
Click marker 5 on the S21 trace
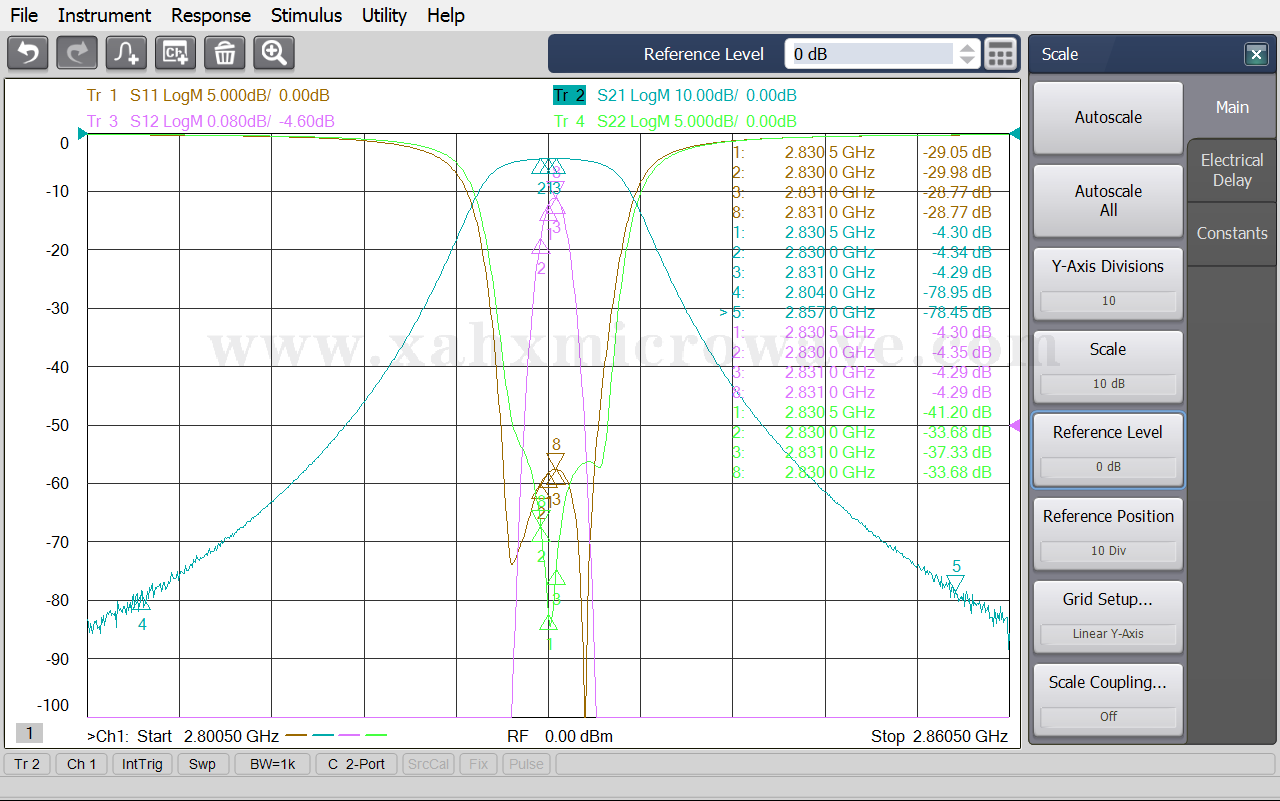[x=956, y=582]
